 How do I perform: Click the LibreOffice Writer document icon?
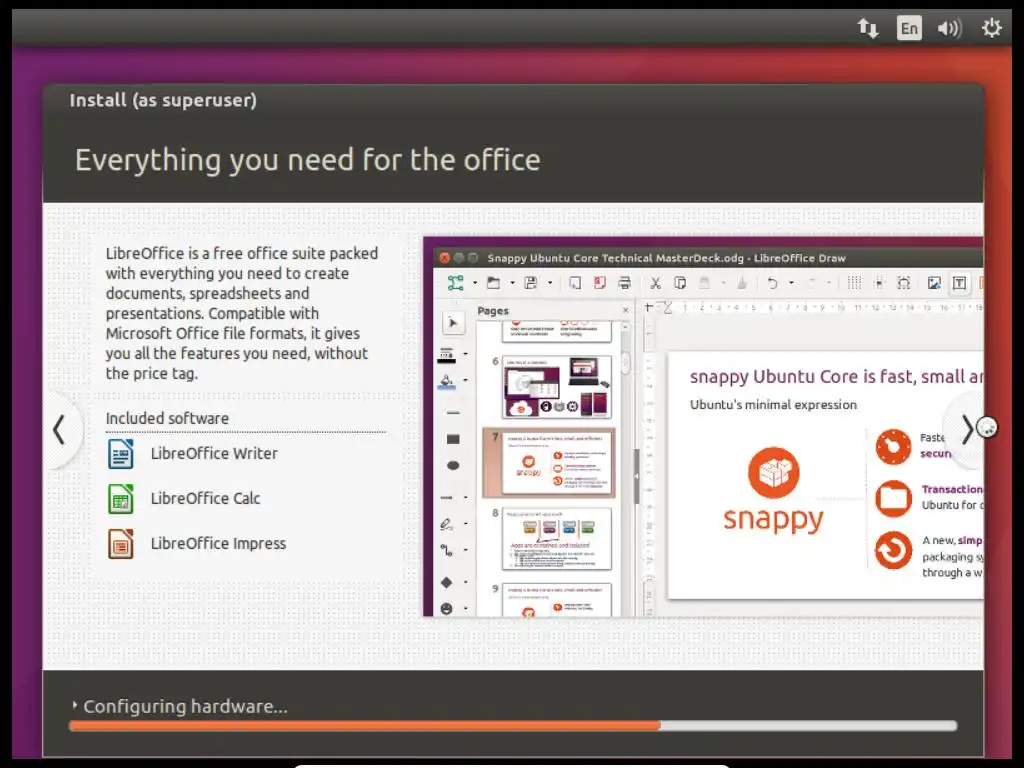tap(121, 453)
